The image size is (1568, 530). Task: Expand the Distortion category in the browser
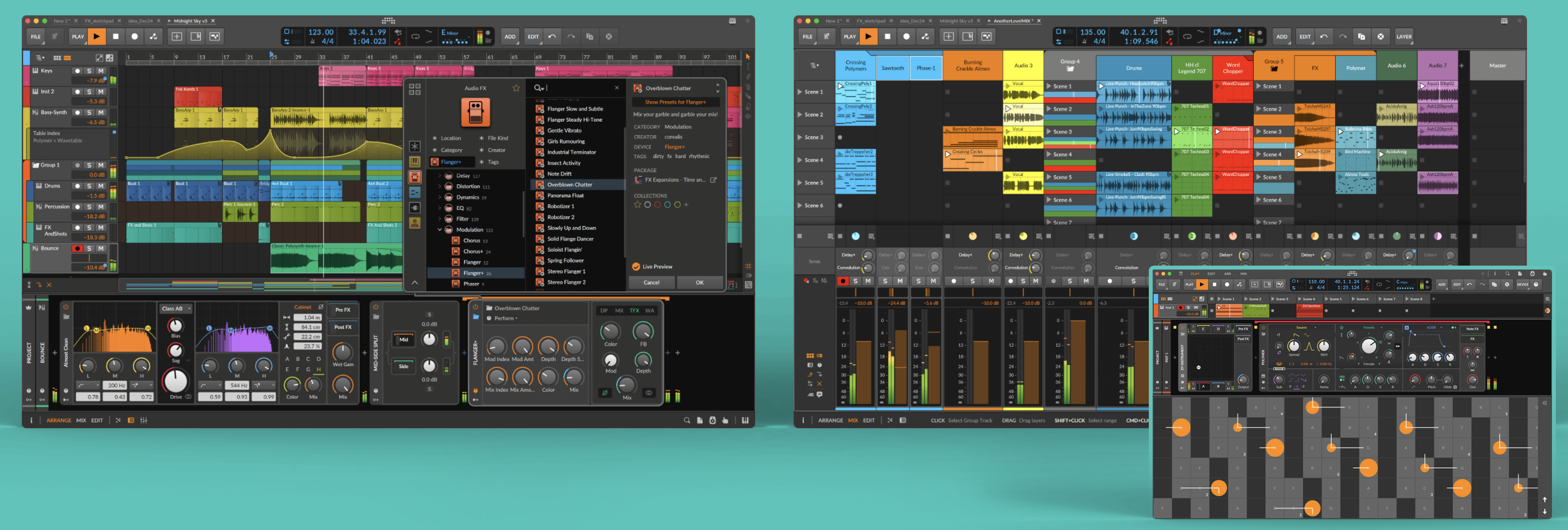point(440,186)
